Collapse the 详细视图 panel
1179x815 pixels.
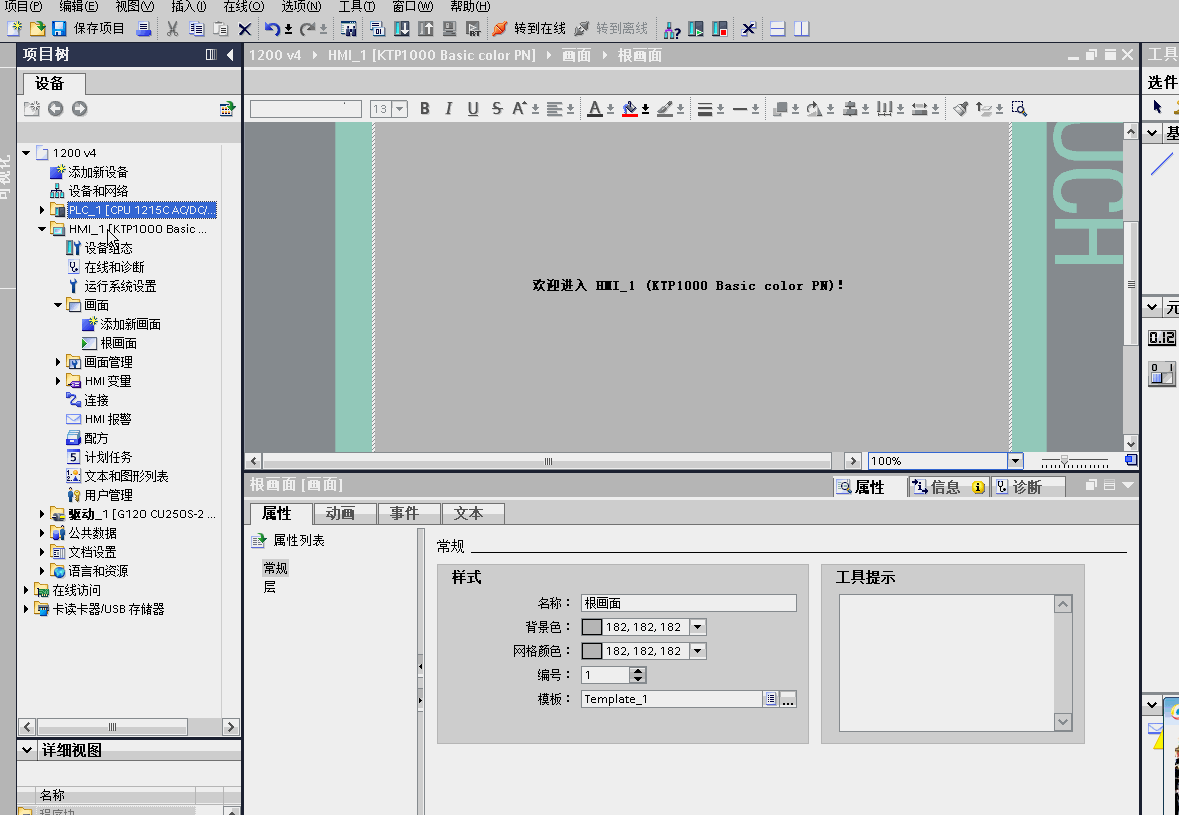(x=27, y=750)
